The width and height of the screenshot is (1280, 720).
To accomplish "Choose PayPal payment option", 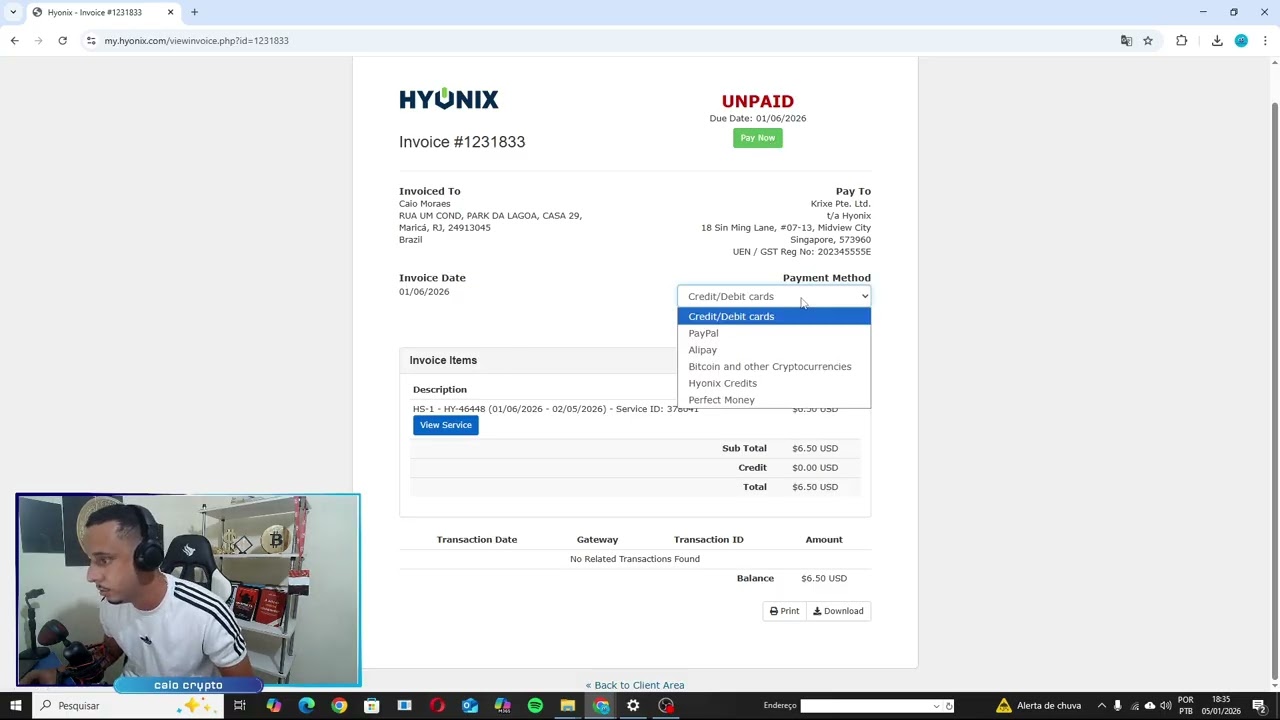I will [774, 333].
